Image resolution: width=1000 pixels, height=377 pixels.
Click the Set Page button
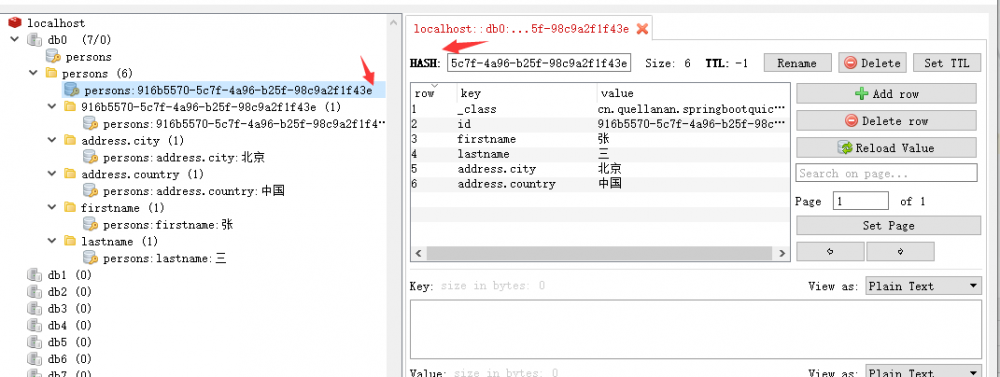[888, 226]
